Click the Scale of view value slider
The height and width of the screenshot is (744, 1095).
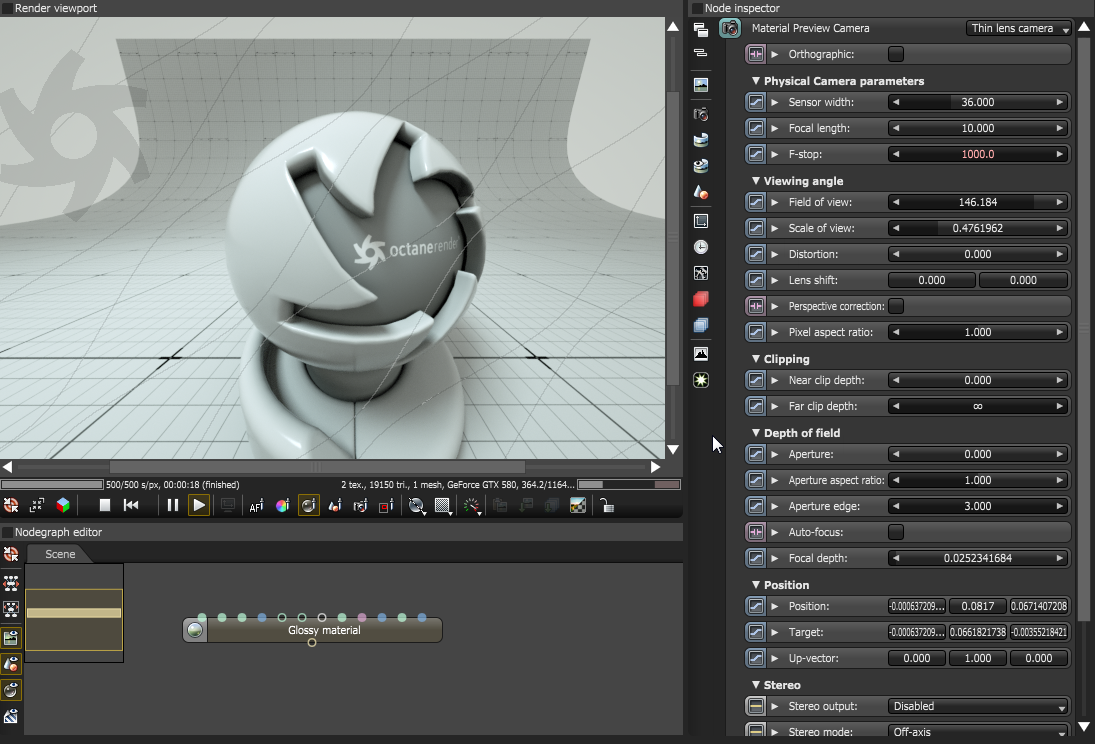click(x=978, y=228)
